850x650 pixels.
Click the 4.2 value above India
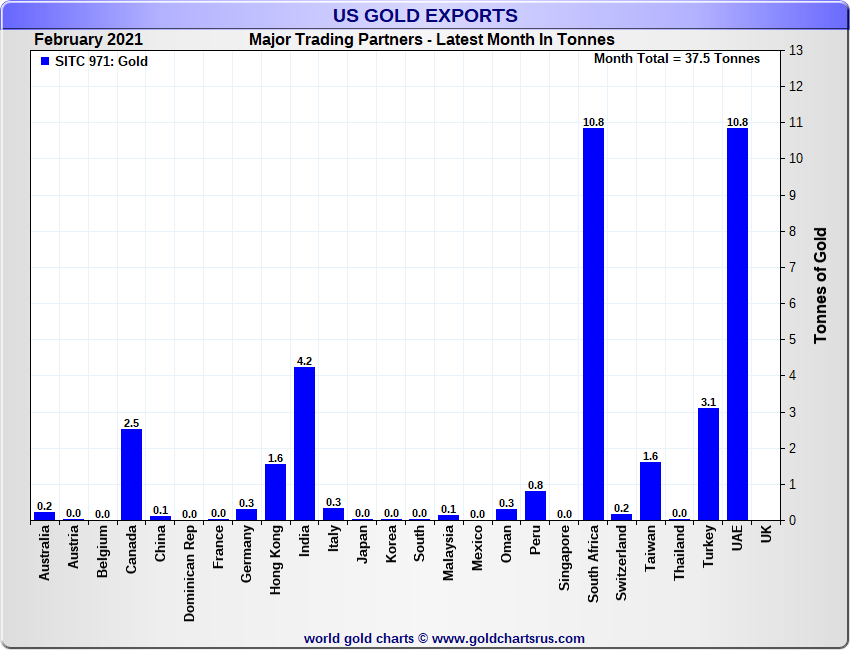point(305,361)
